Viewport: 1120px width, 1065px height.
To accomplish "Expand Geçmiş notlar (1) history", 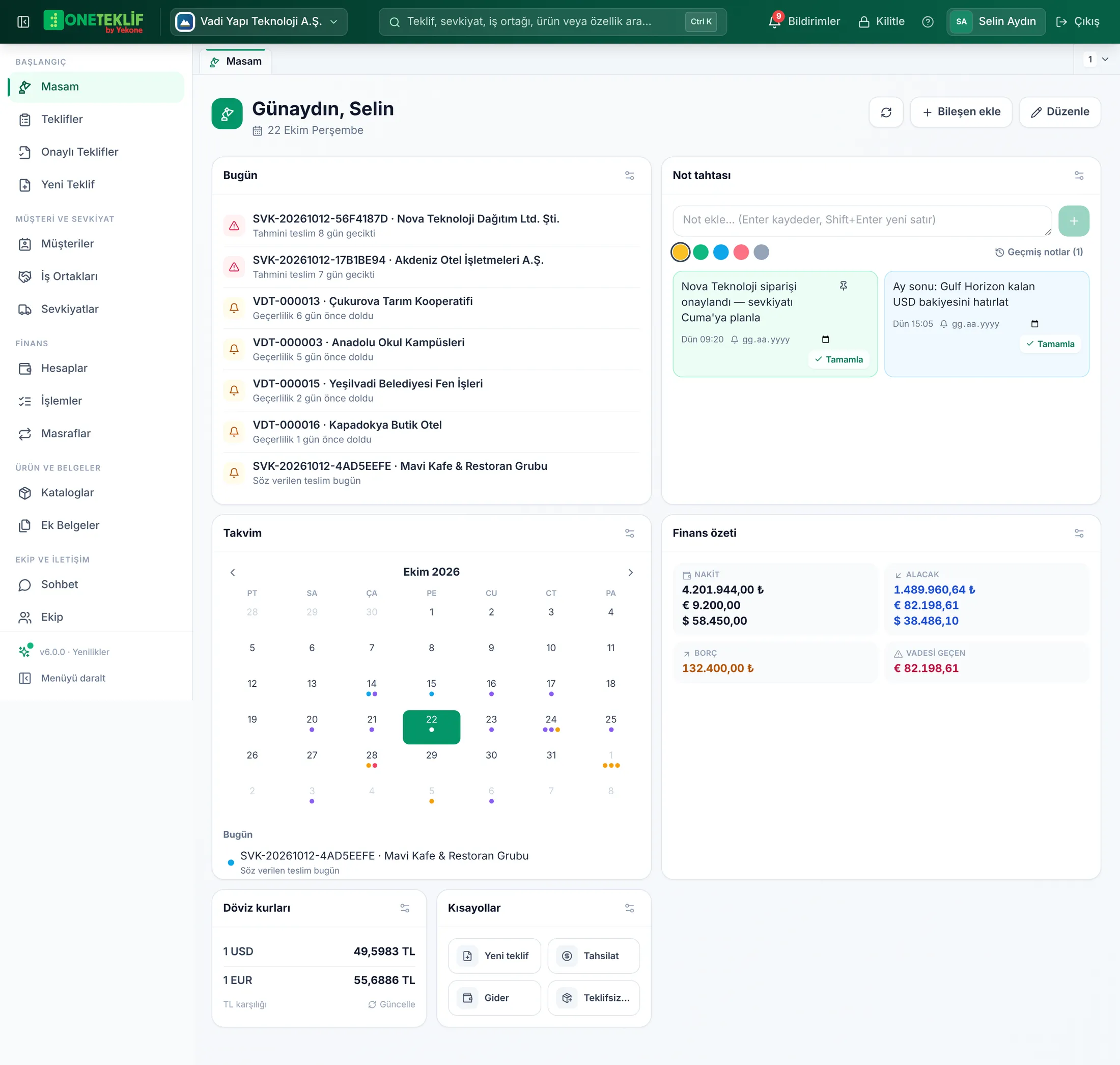I will pos(1039,252).
